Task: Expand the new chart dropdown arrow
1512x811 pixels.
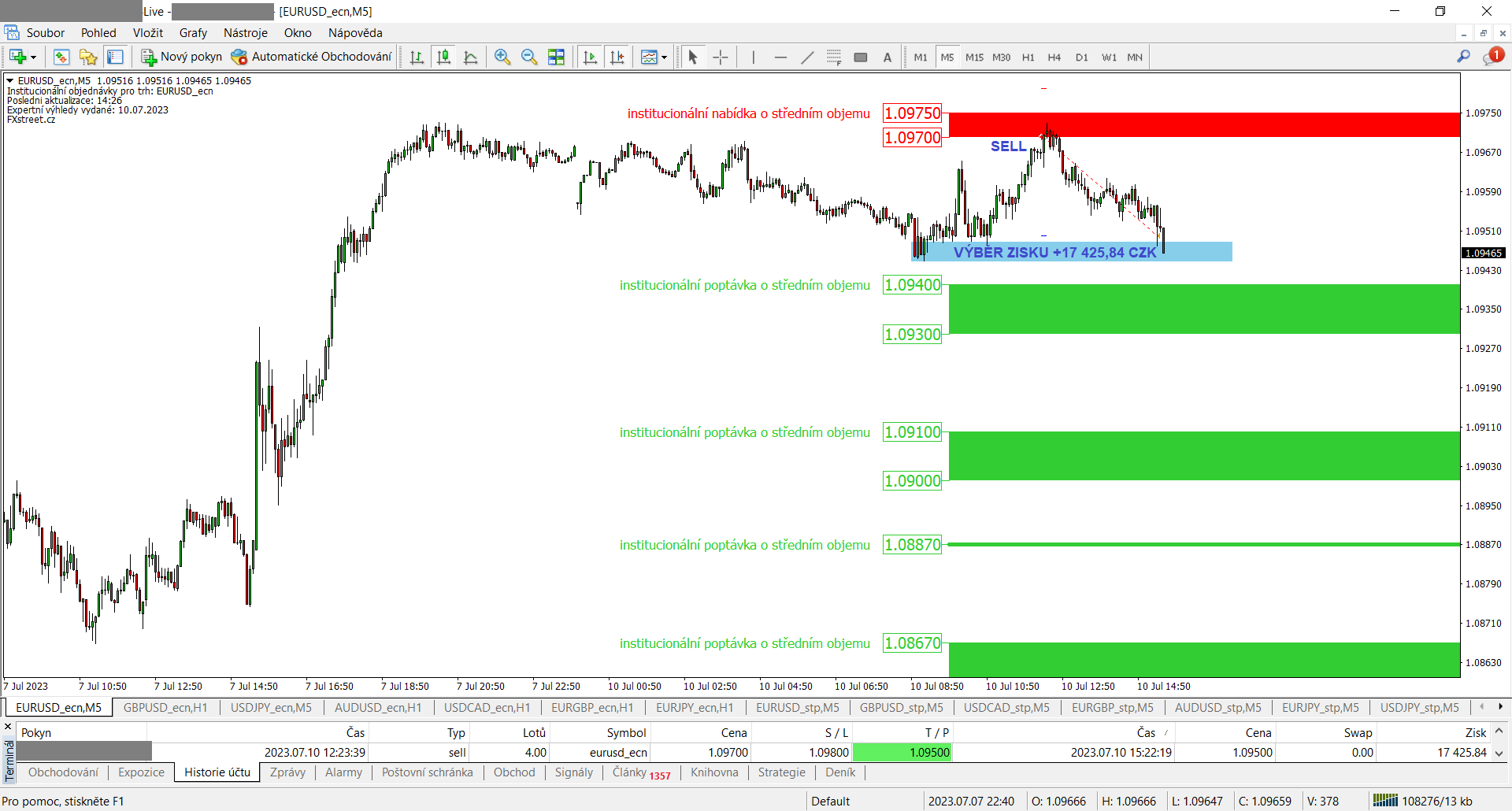Action: [33, 57]
